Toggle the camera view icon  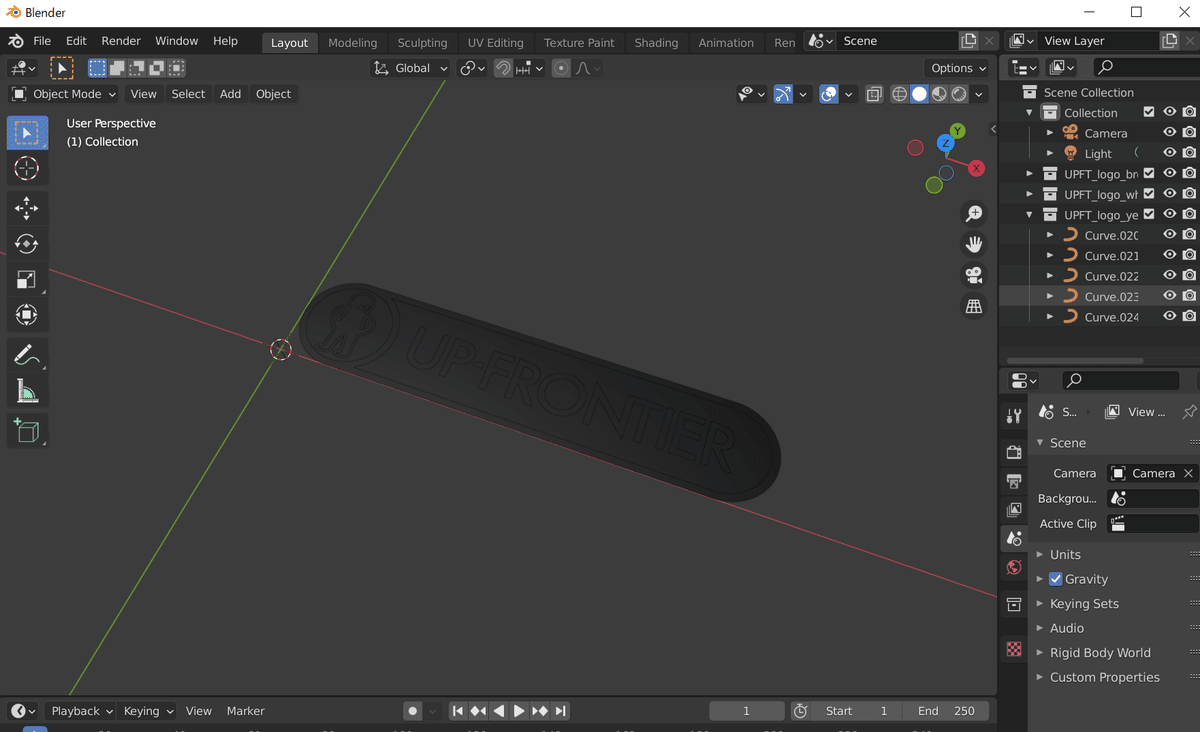[x=973, y=275]
